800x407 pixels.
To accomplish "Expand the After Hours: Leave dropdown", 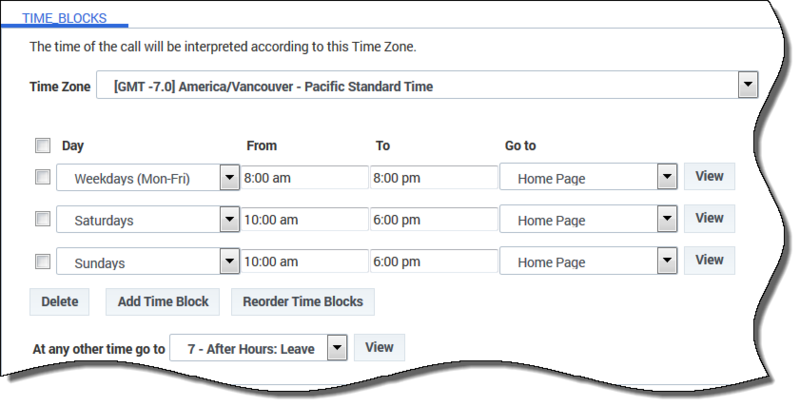I will click(259, 348).
